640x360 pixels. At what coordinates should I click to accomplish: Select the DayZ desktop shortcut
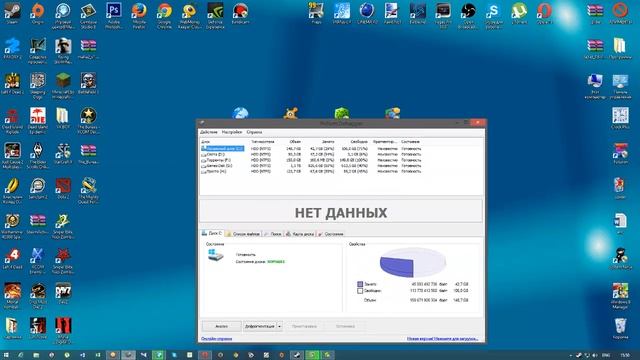pyautogui.click(x=63, y=293)
